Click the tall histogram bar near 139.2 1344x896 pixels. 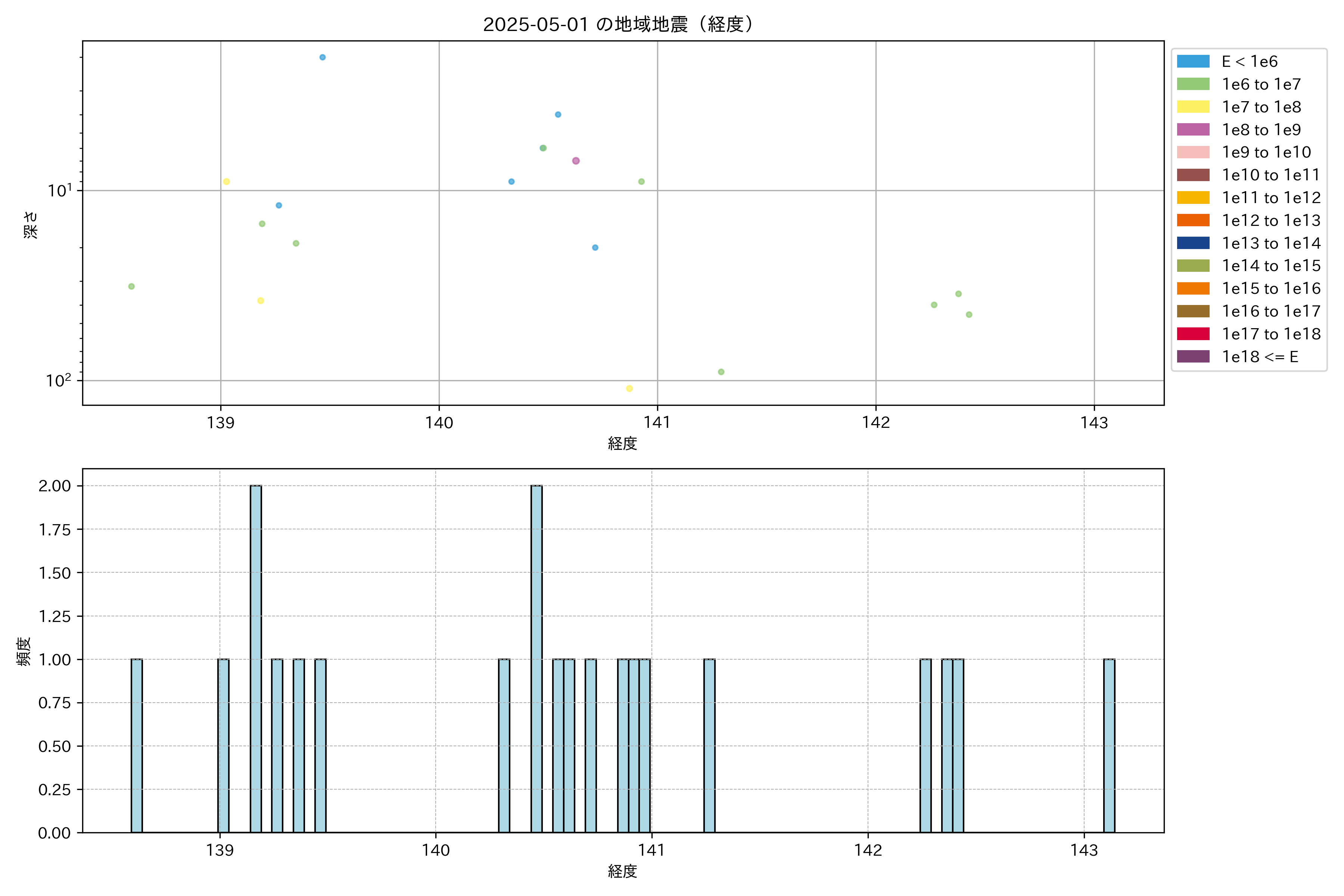coord(256,658)
